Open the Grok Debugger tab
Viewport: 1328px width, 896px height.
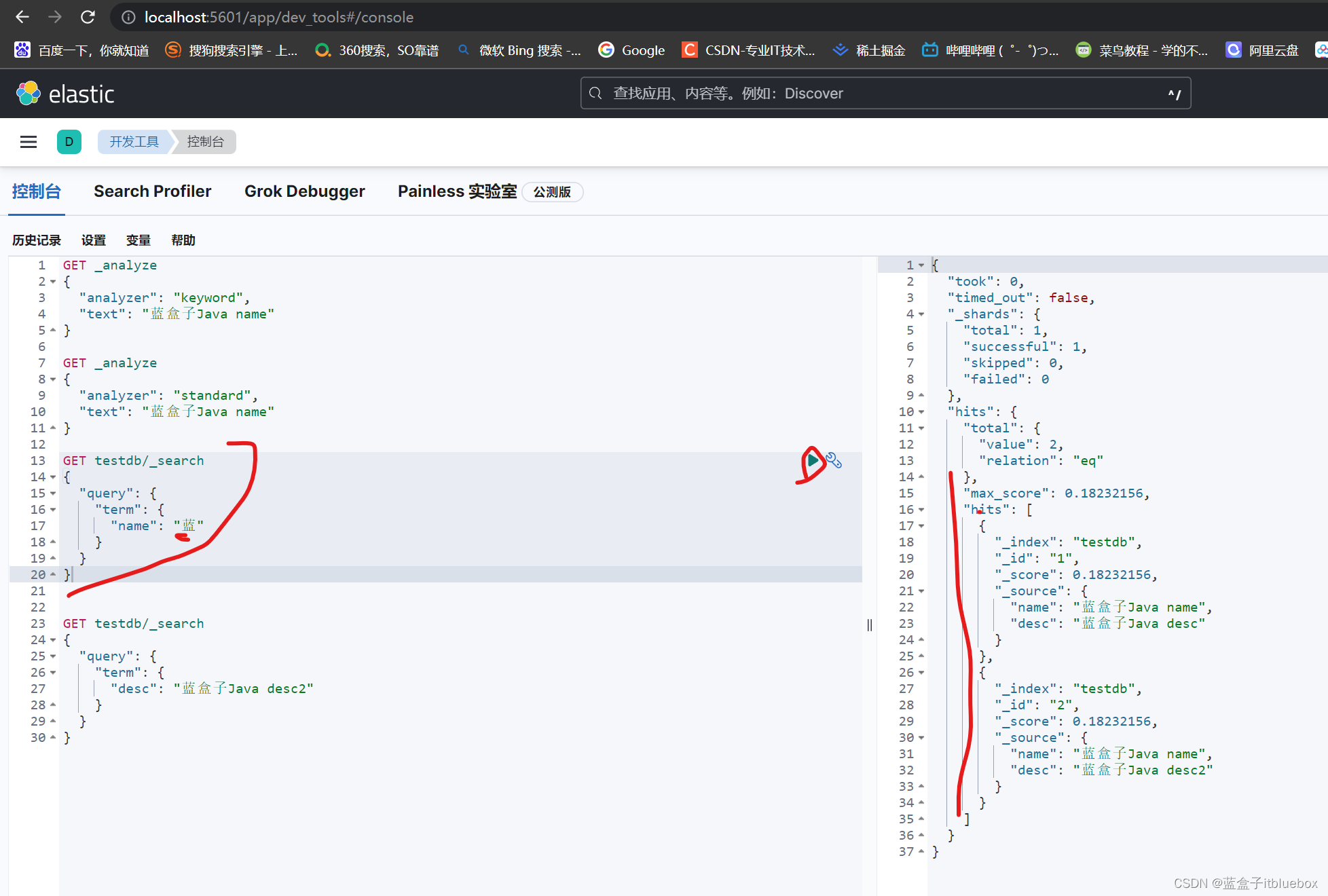coord(305,191)
